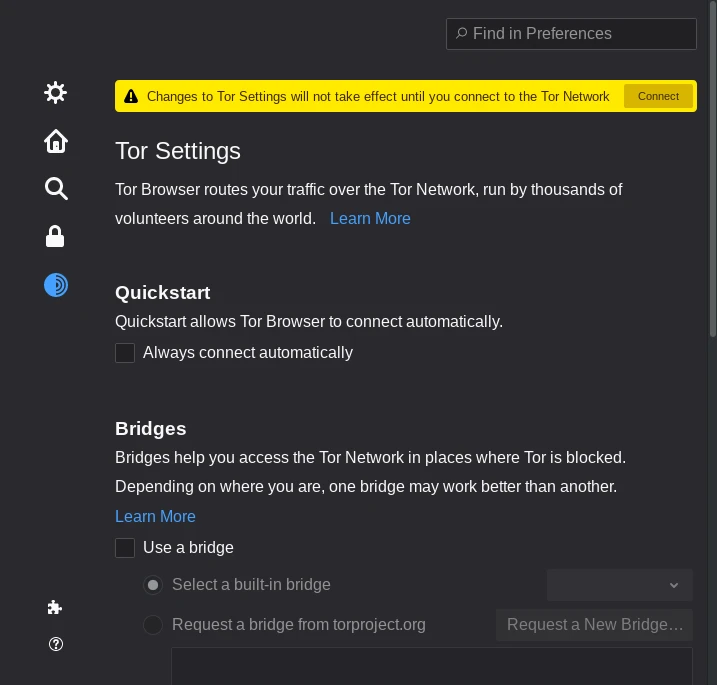Click the yellow banner warning triangle icon
Viewport: 717px width, 685px height.
click(x=131, y=97)
